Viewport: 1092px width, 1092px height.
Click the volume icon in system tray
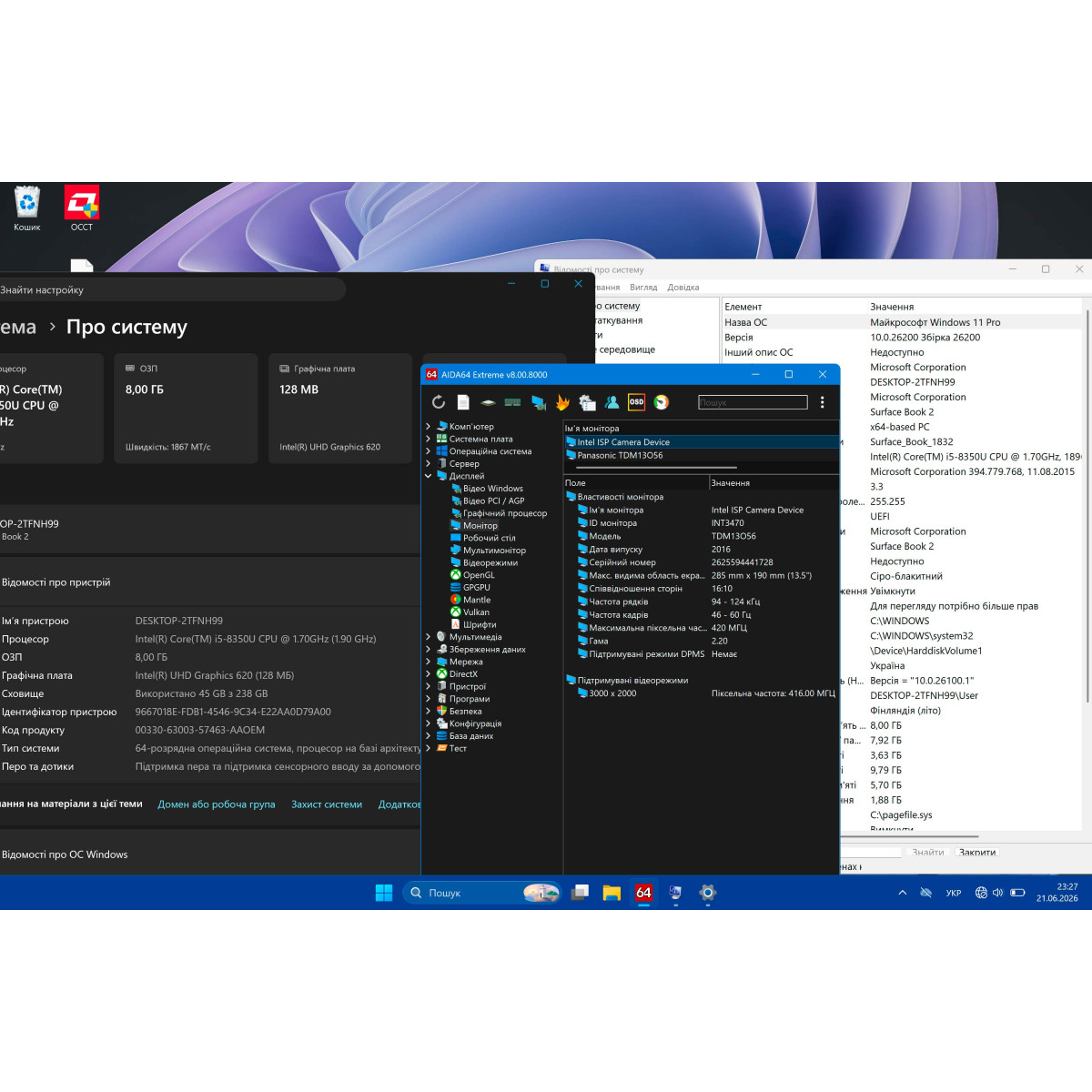(x=997, y=893)
